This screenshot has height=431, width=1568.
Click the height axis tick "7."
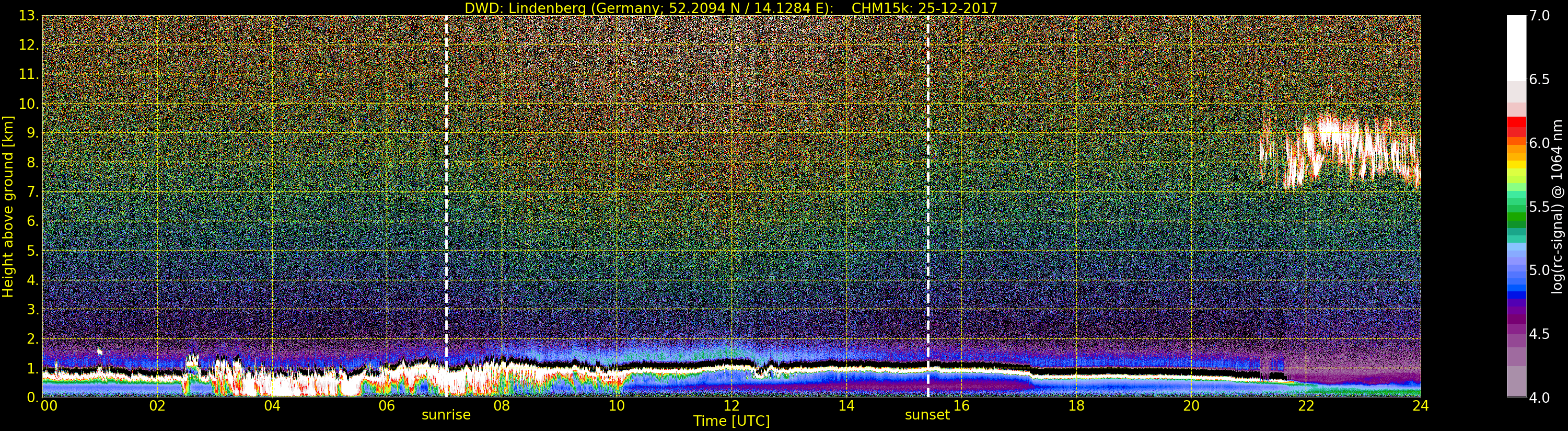(x=33, y=192)
